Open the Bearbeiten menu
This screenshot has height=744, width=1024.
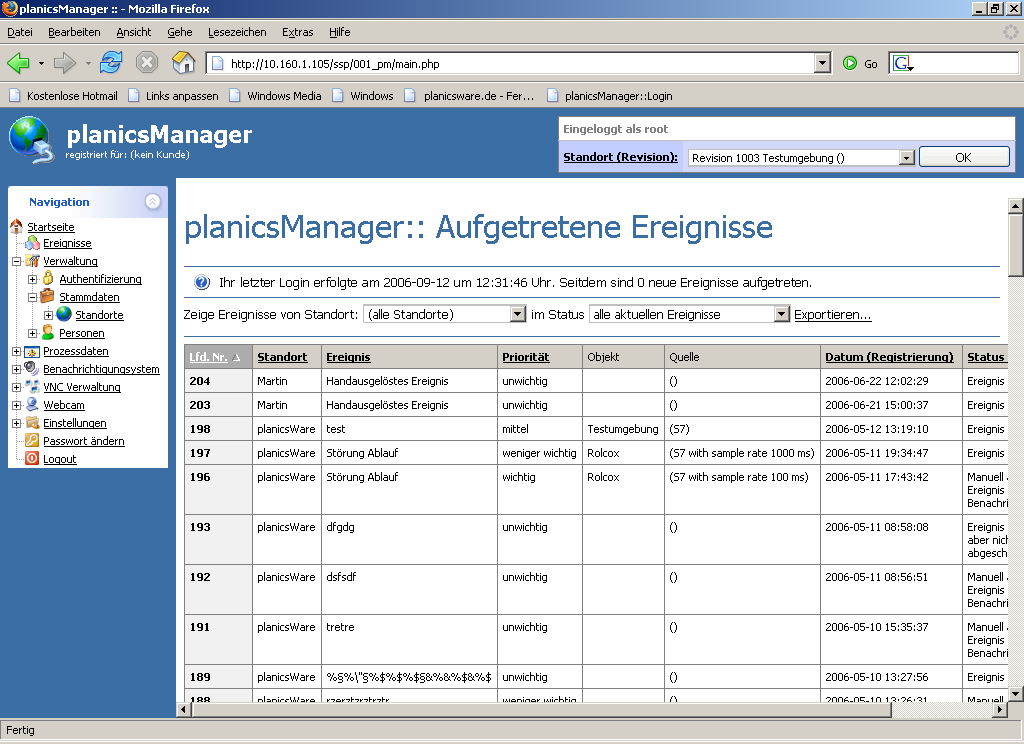click(x=74, y=32)
